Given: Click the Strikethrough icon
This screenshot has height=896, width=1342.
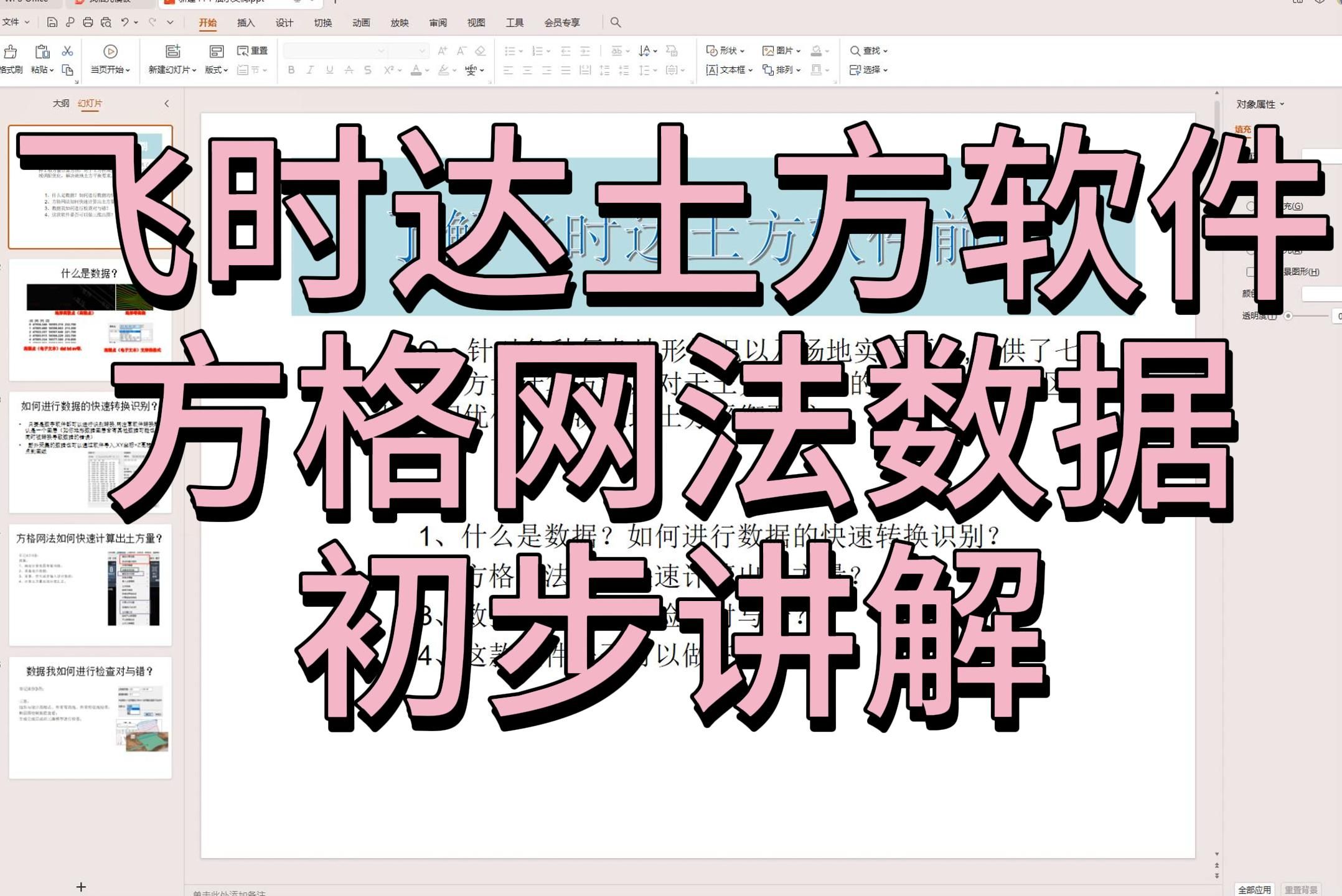Looking at the screenshot, I should tap(349, 70).
